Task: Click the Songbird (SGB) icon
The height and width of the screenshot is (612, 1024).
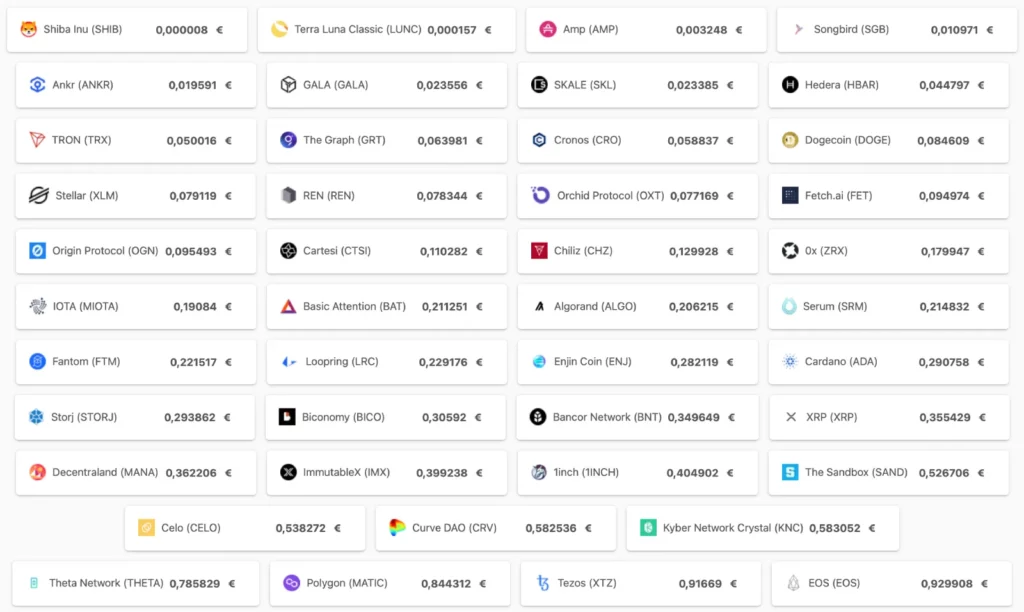Action: [x=798, y=29]
